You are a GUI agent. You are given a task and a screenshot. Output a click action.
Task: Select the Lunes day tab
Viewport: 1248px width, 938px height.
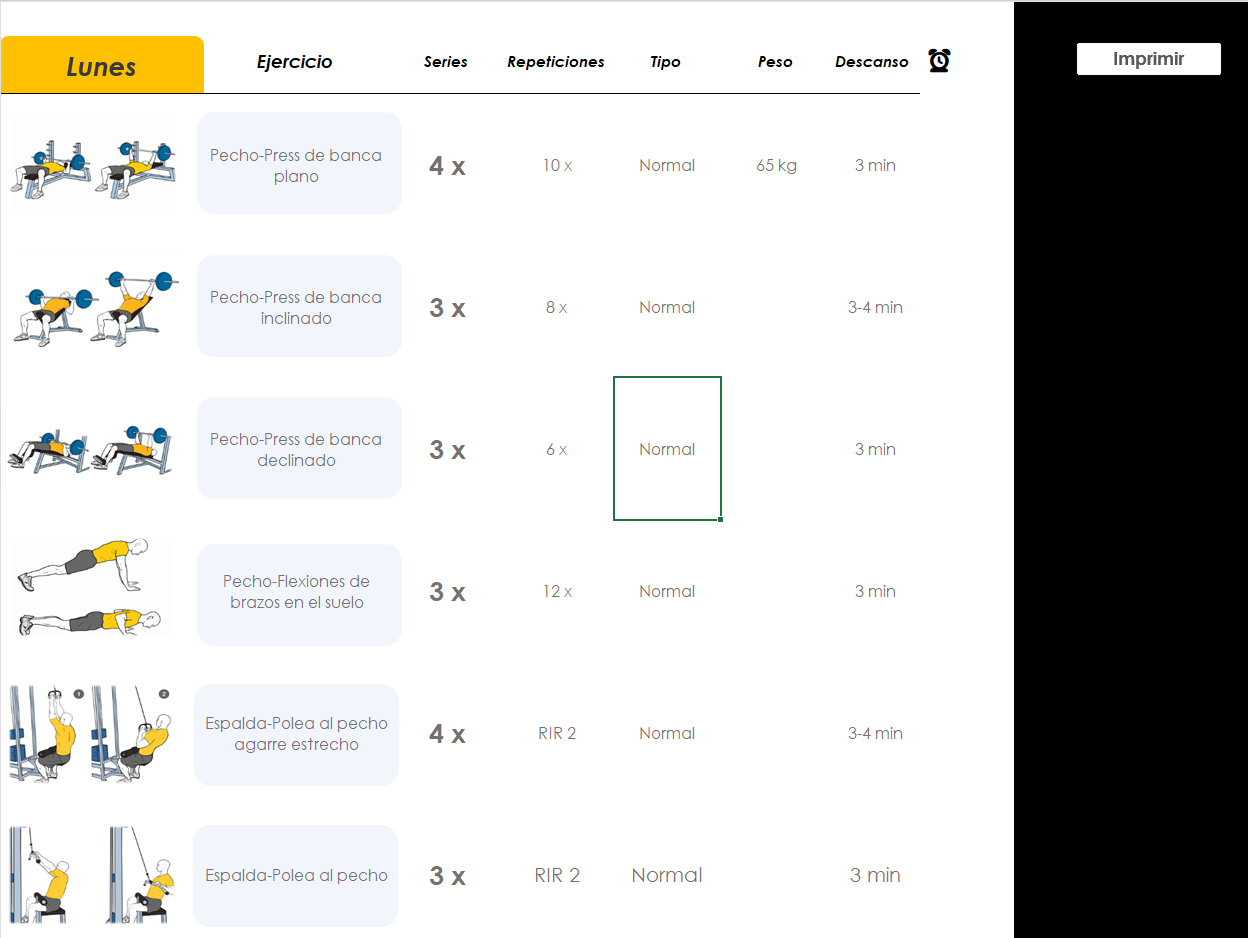[102, 66]
